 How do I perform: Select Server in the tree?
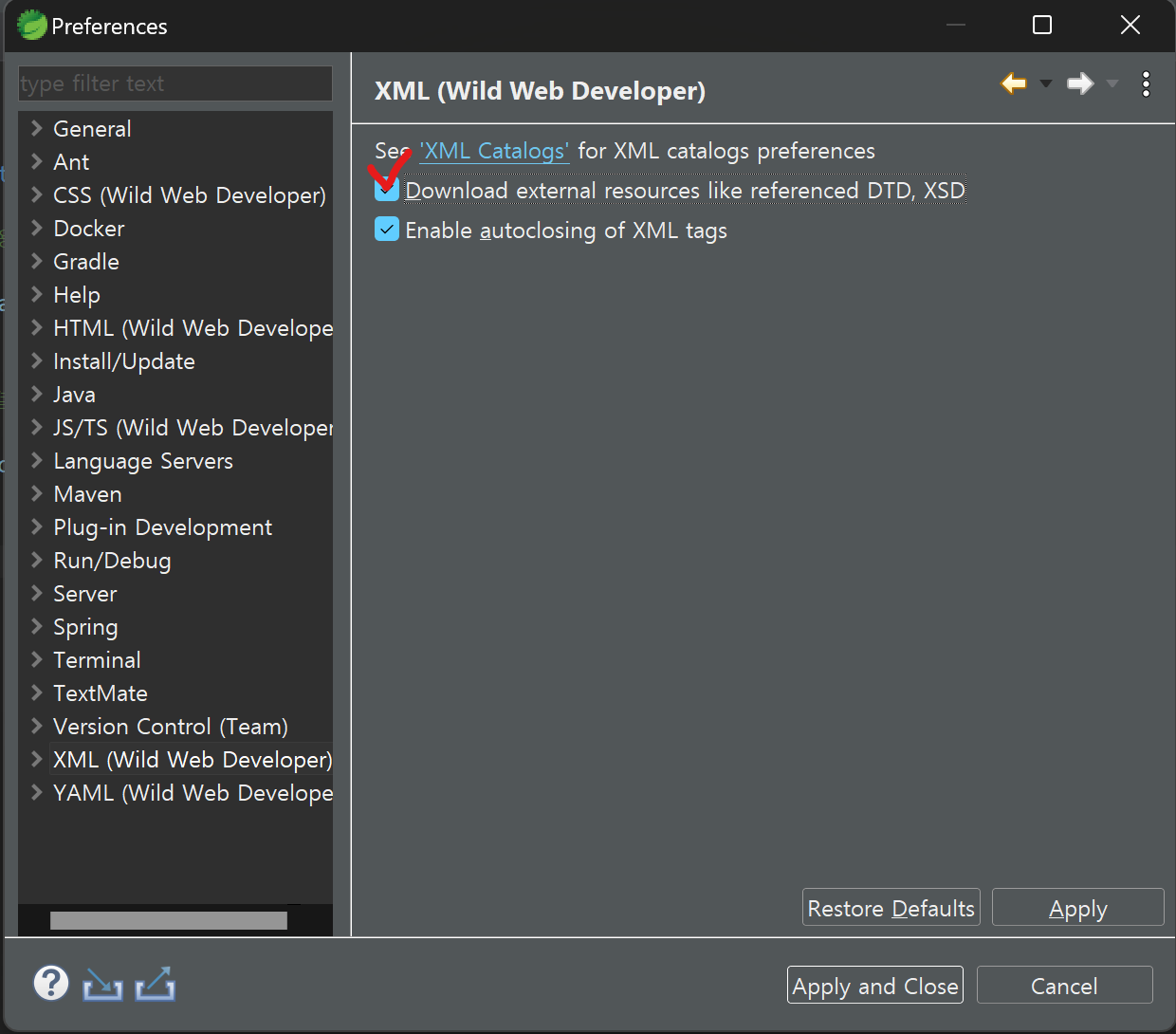(x=85, y=594)
